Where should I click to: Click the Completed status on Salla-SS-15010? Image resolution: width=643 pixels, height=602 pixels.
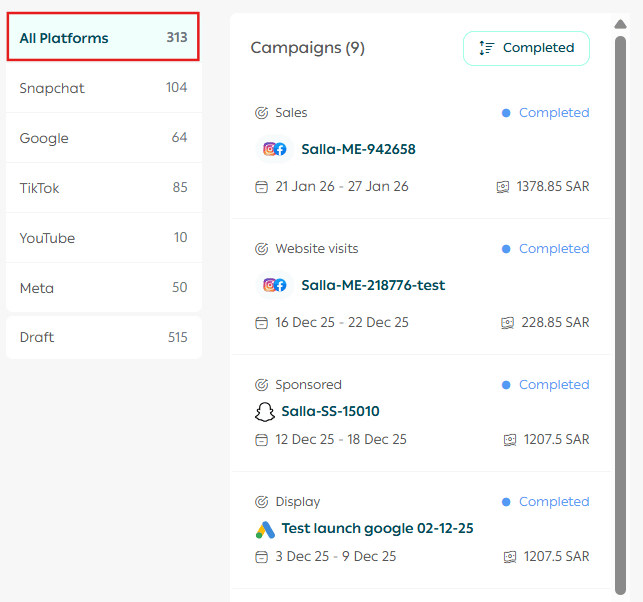553,385
